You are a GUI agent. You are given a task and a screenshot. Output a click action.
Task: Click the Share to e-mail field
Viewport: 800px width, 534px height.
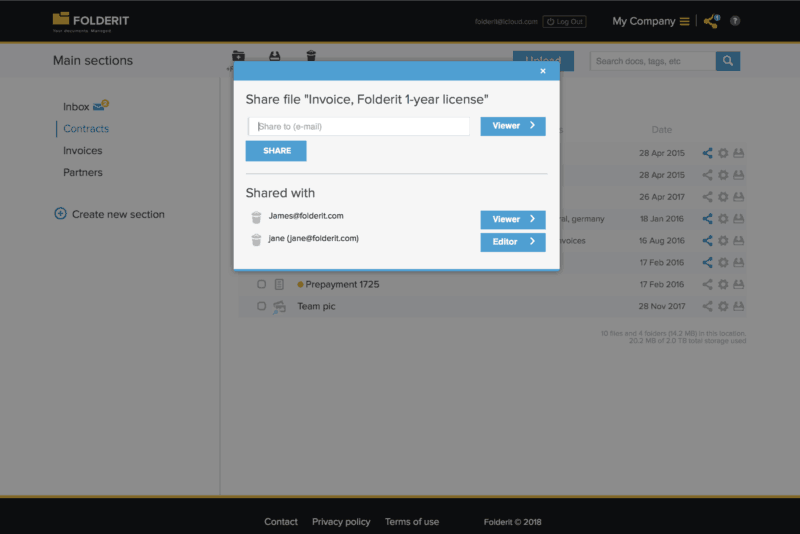[359, 126]
